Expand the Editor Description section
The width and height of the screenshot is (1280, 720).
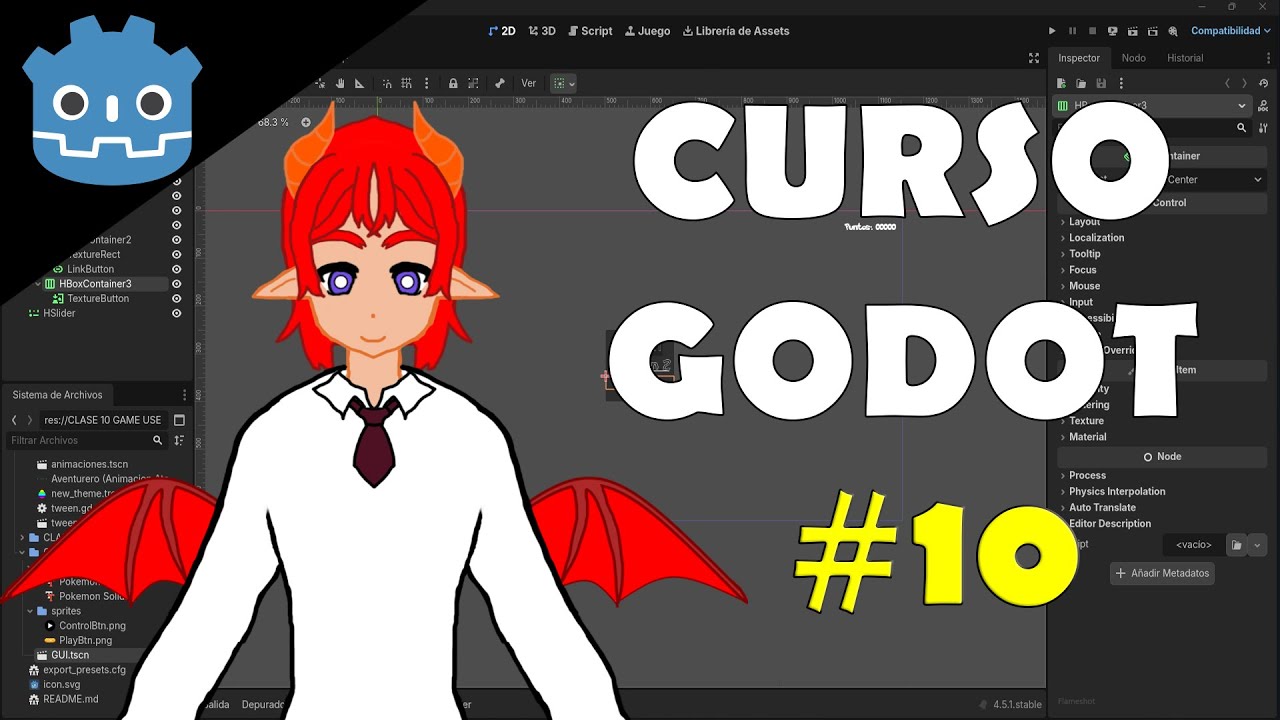1110,524
